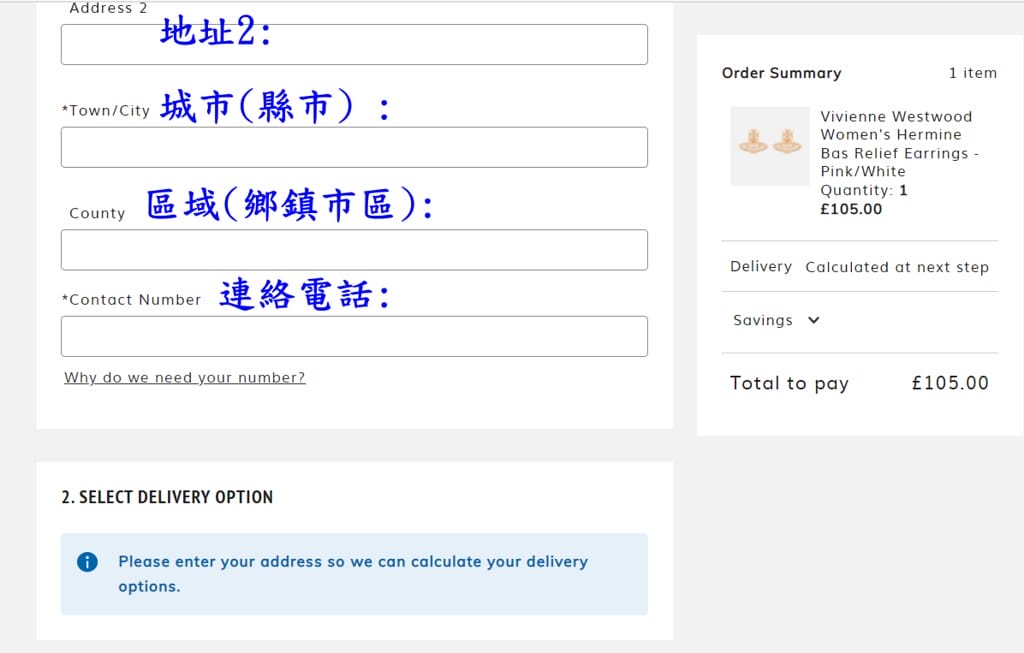Click the Address 2 input field
This screenshot has width=1024, height=653.
click(354, 45)
